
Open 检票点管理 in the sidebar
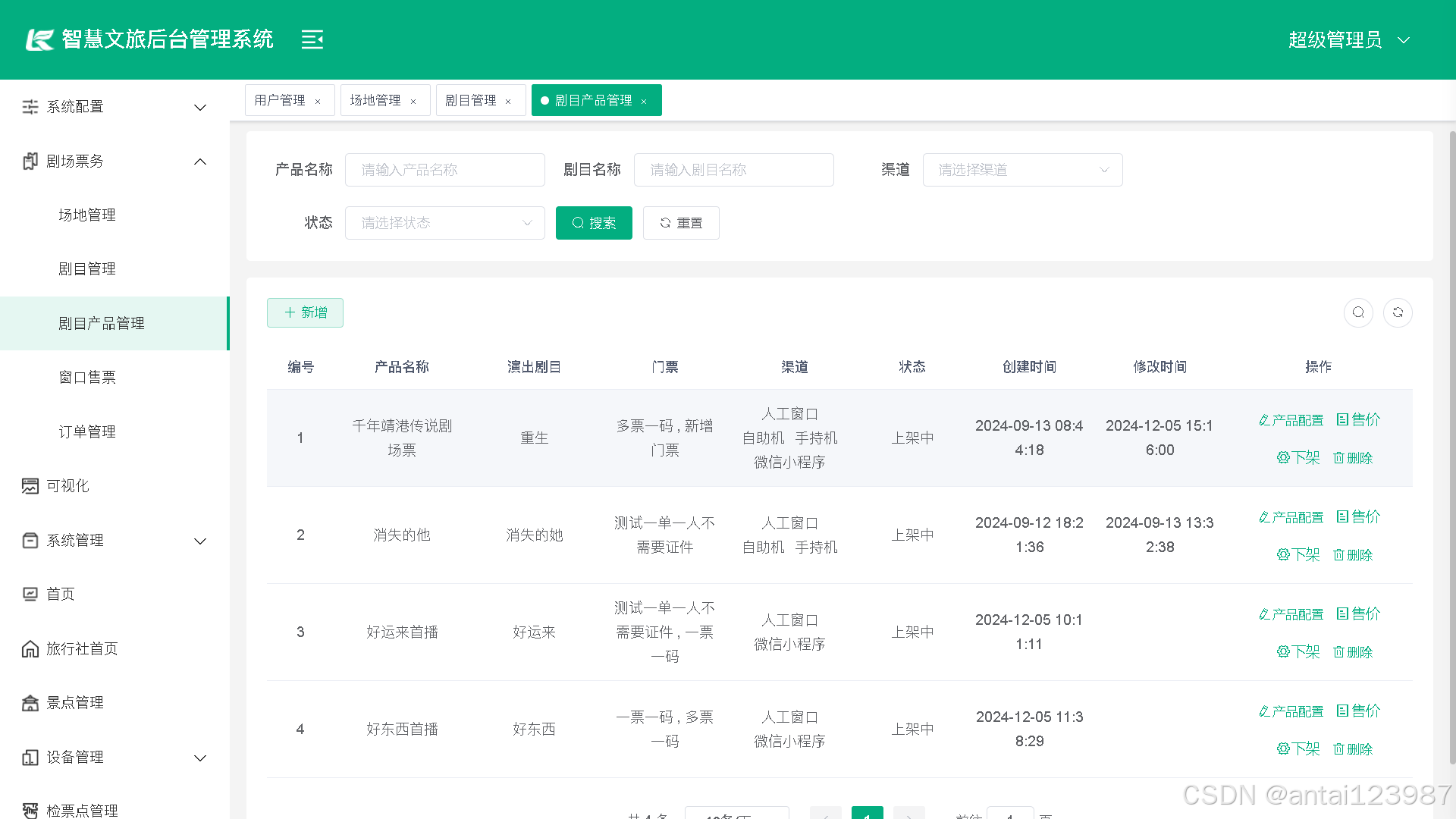click(80, 810)
